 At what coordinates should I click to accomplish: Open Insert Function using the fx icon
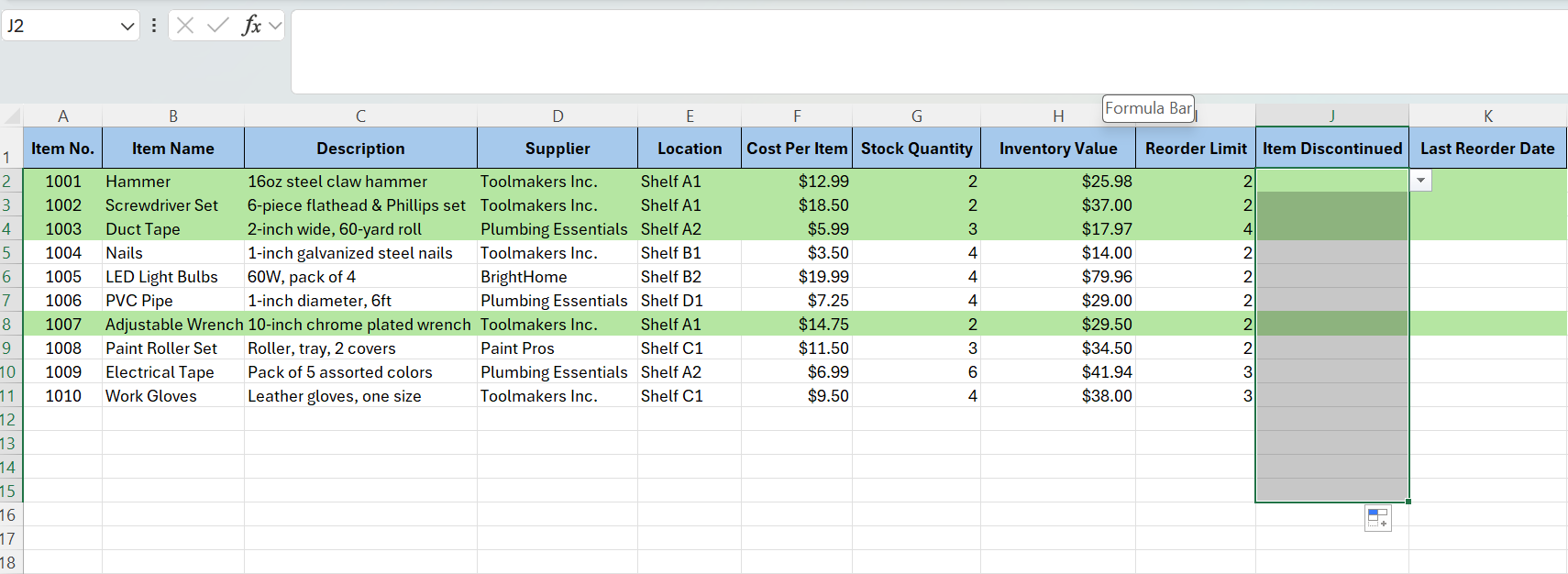tap(250, 26)
